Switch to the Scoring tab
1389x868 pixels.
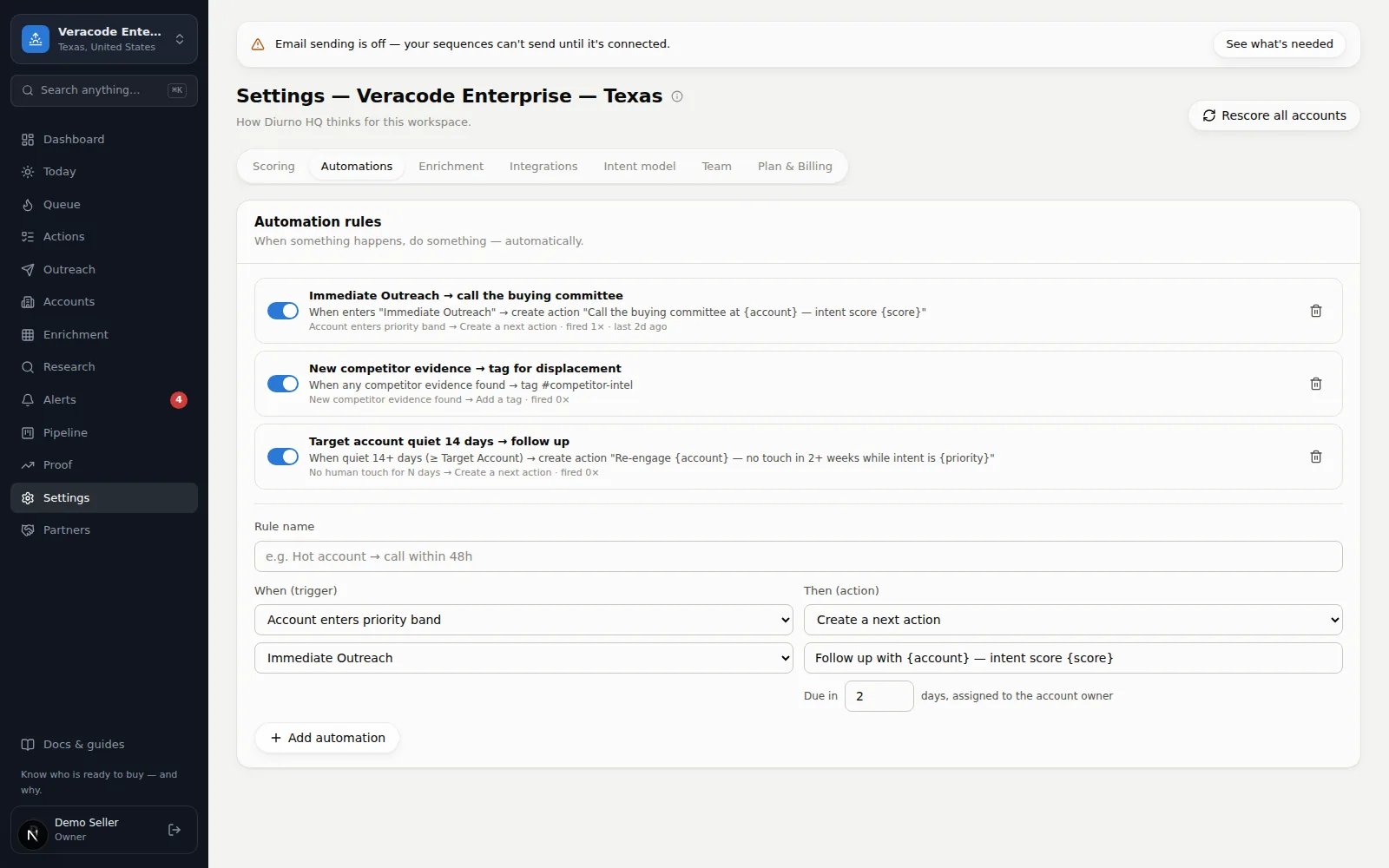click(273, 167)
